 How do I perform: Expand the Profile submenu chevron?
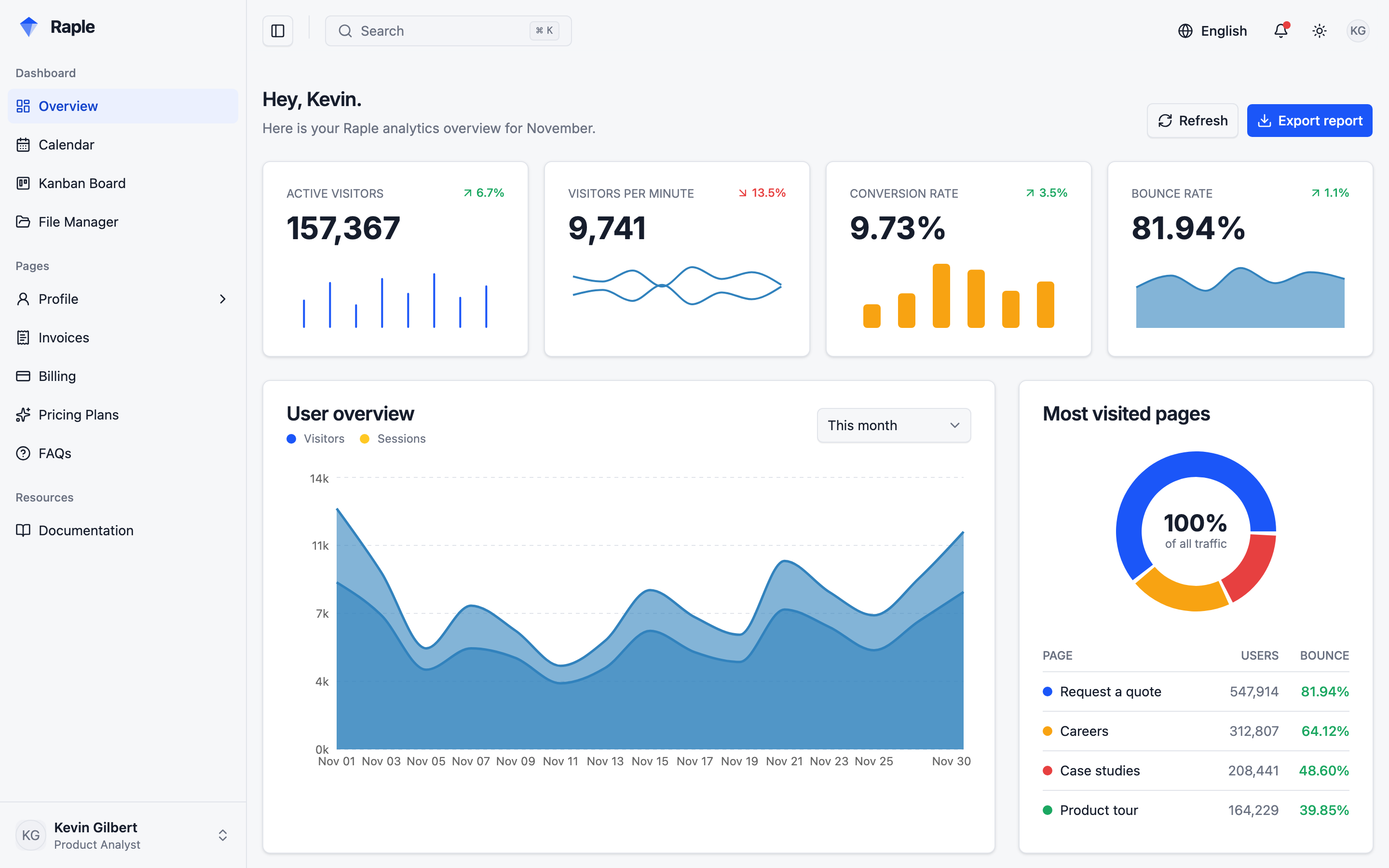[223, 299]
